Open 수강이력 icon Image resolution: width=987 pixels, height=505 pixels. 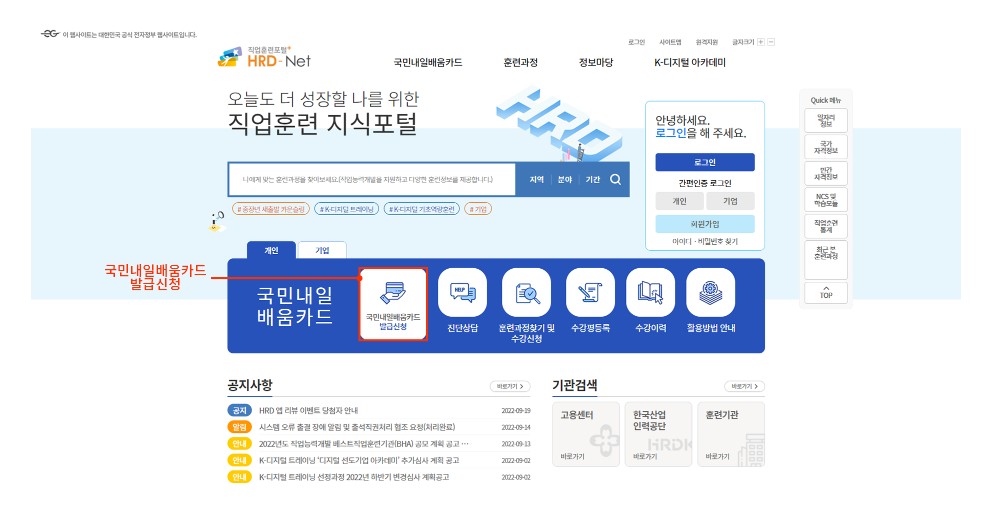[x=651, y=292]
